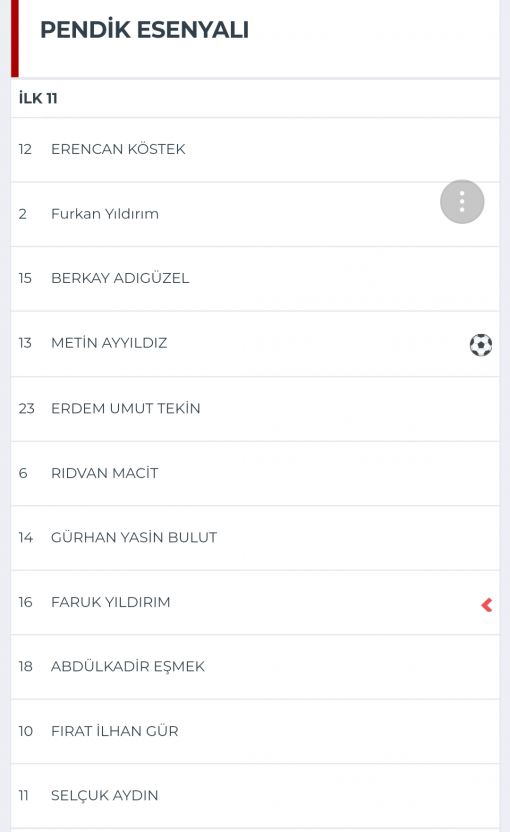Click the İLK 11 section header
This screenshot has height=832, width=510.
pyautogui.click(x=38, y=98)
